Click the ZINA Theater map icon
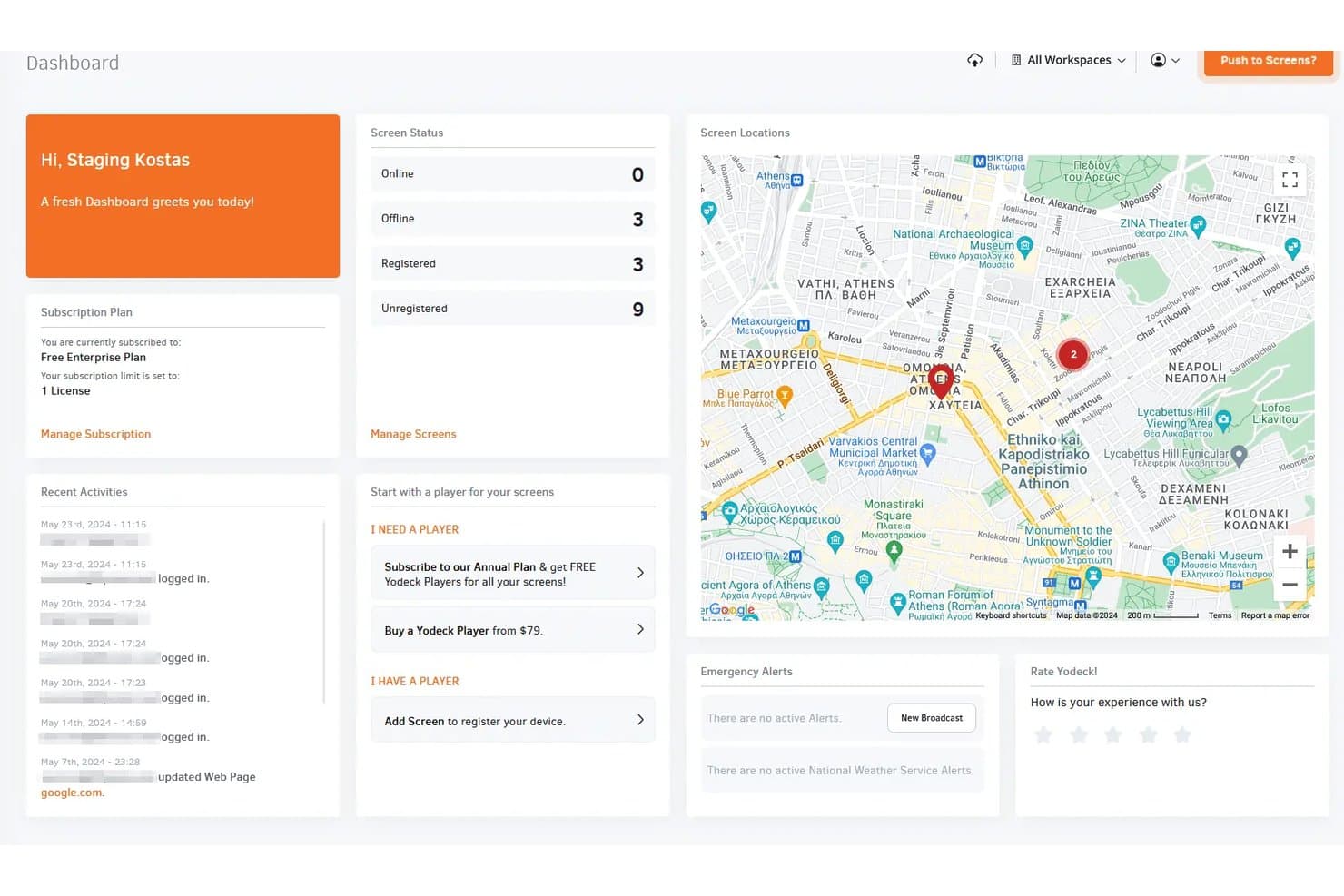 (x=1198, y=224)
